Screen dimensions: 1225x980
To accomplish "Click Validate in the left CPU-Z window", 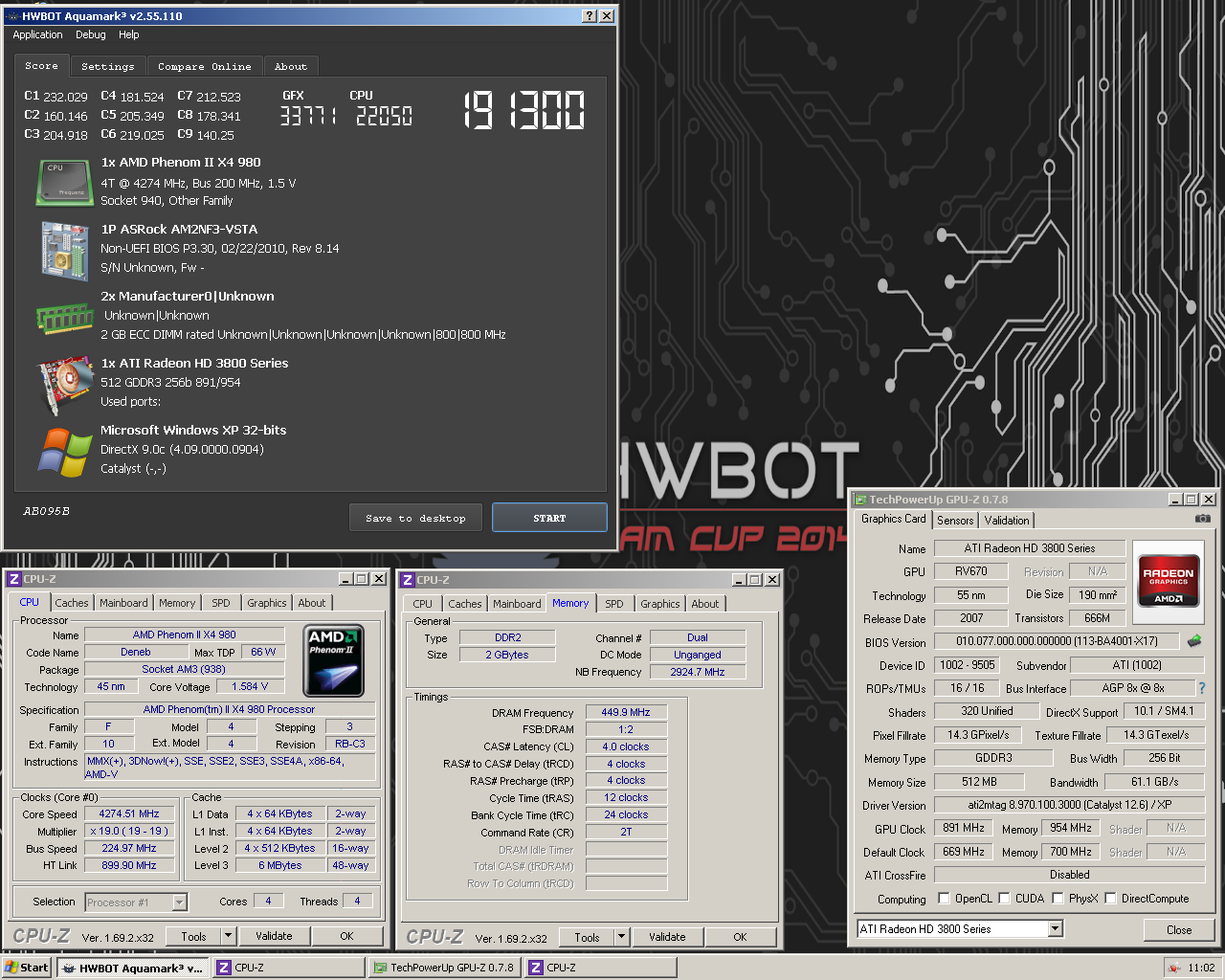I will (274, 937).
